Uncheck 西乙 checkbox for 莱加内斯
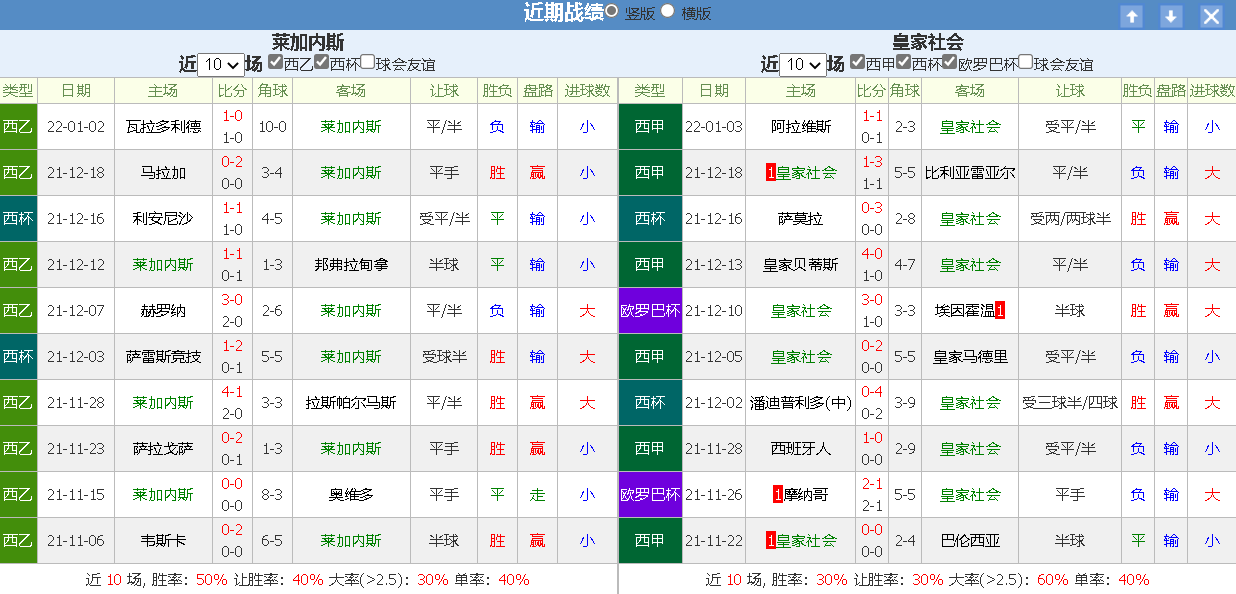This screenshot has width=1236, height=594. pos(276,62)
